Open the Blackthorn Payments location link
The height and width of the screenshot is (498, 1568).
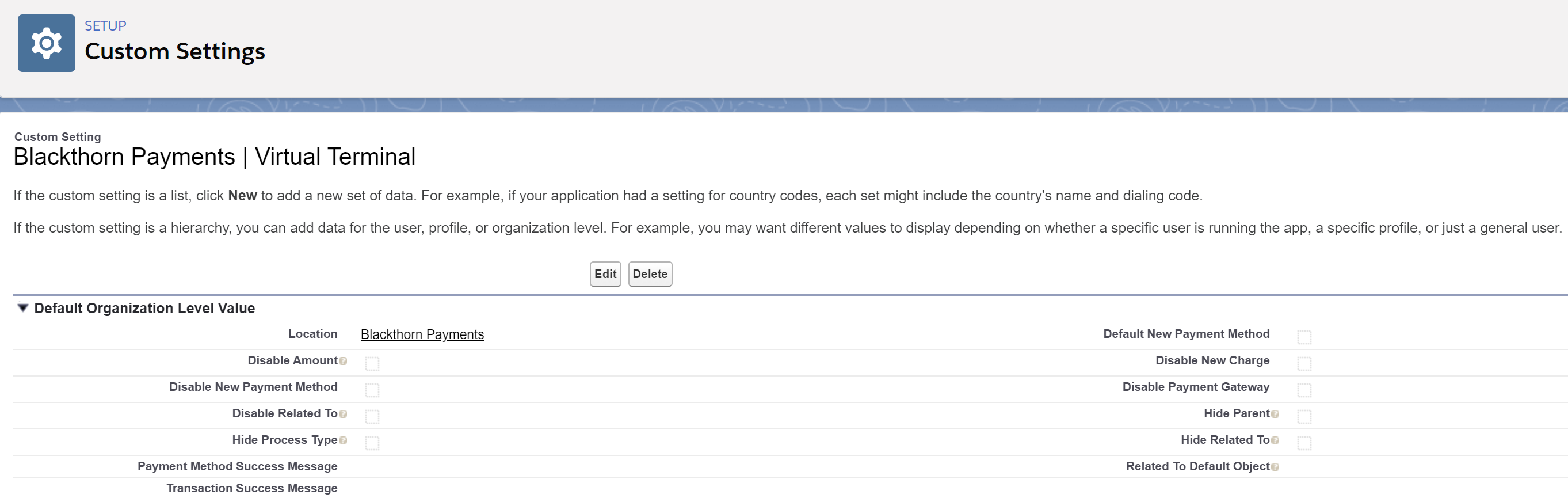tap(422, 334)
